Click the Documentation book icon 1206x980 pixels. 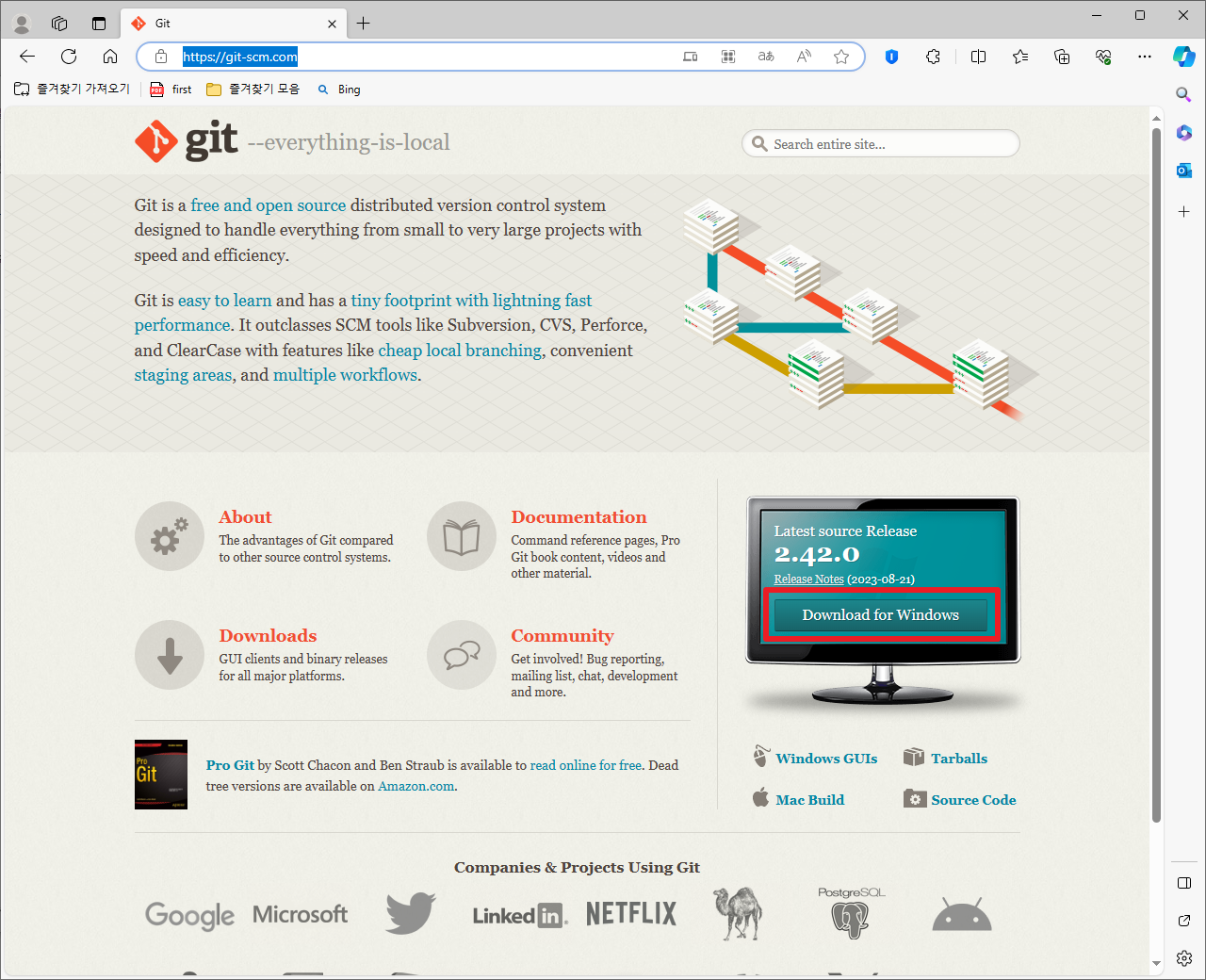pyautogui.click(x=462, y=536)
